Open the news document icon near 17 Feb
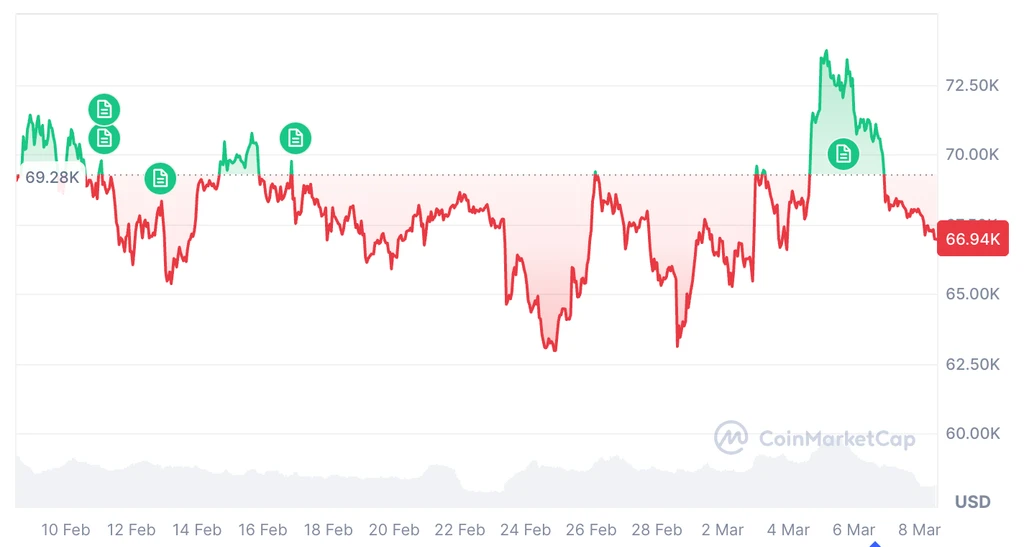The height and width of the screenshot is (547, 1024). (x=295, y=138)
